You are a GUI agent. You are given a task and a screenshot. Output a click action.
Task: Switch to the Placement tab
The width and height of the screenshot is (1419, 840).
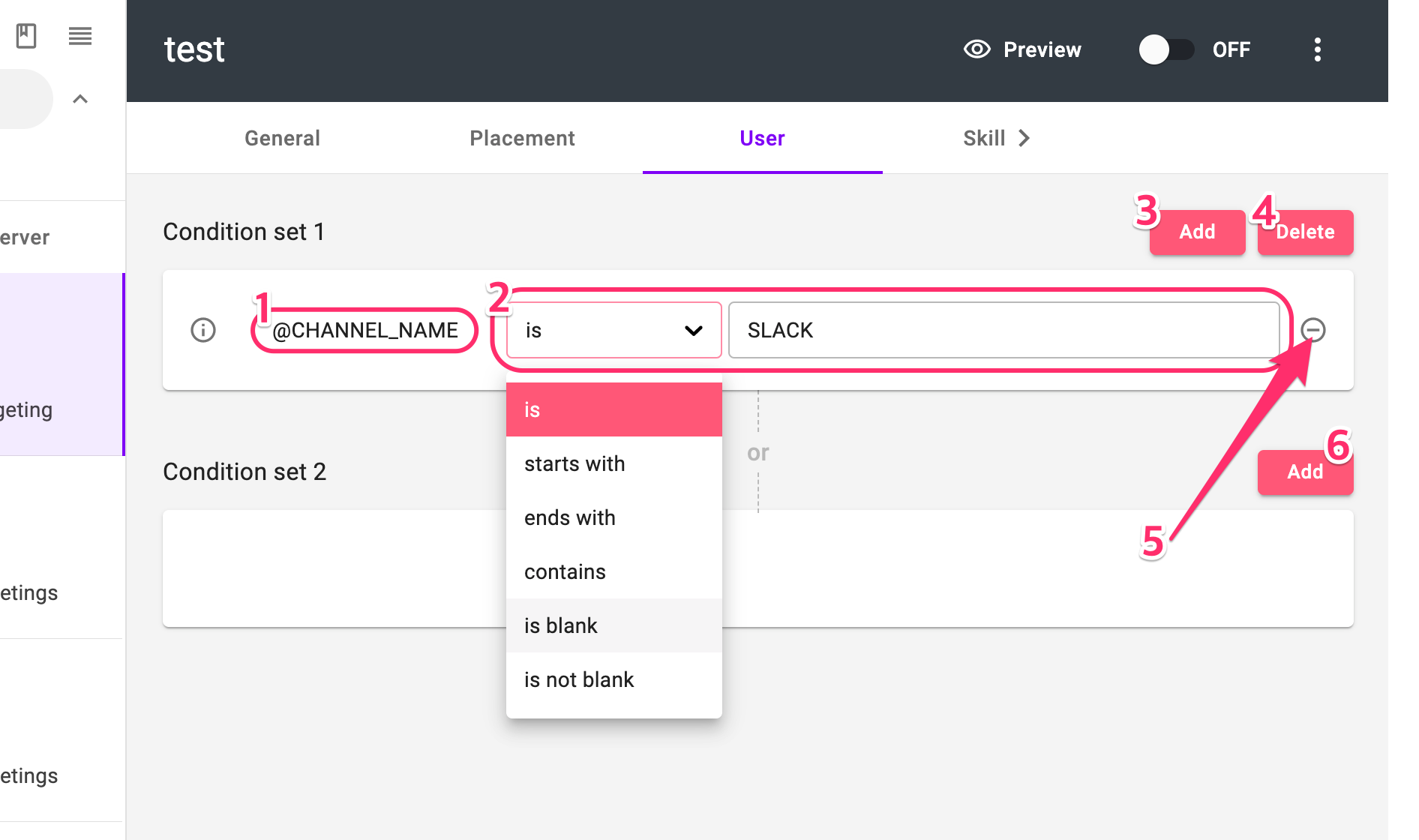tap(522, 138)
